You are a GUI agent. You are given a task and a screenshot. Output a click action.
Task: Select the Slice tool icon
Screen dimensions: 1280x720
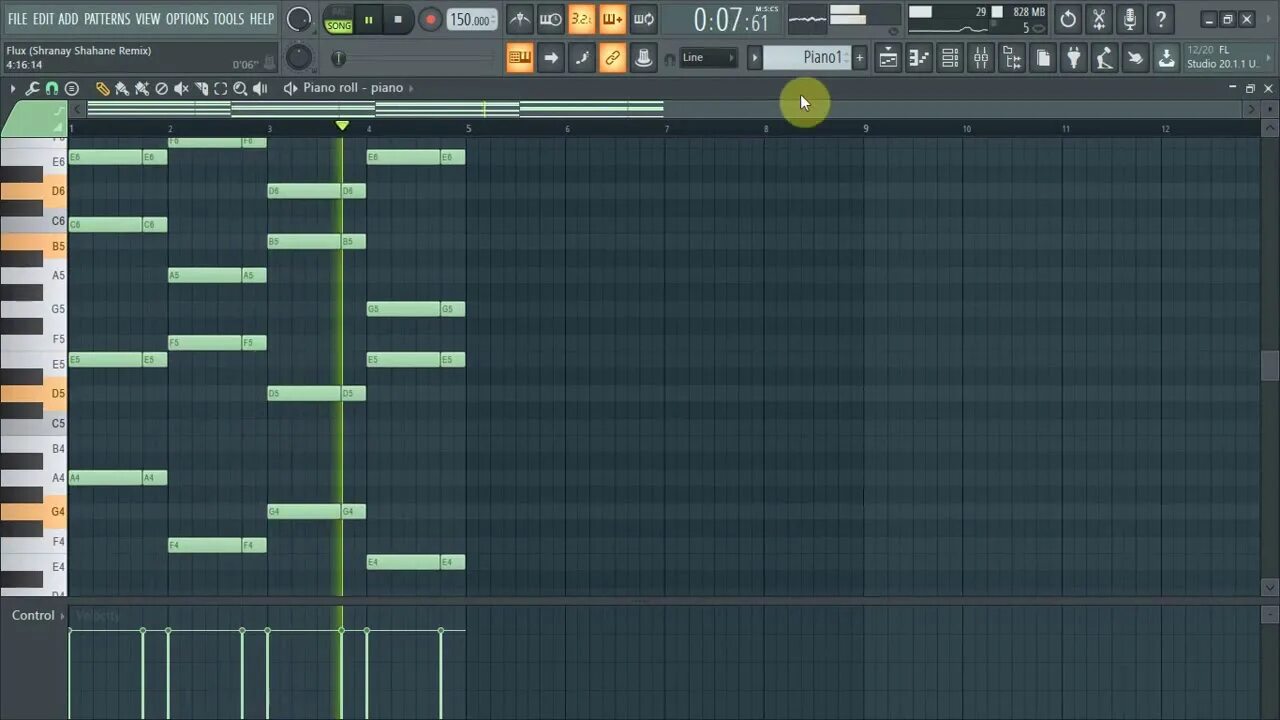pyautogui.click(x=202, y=89)
